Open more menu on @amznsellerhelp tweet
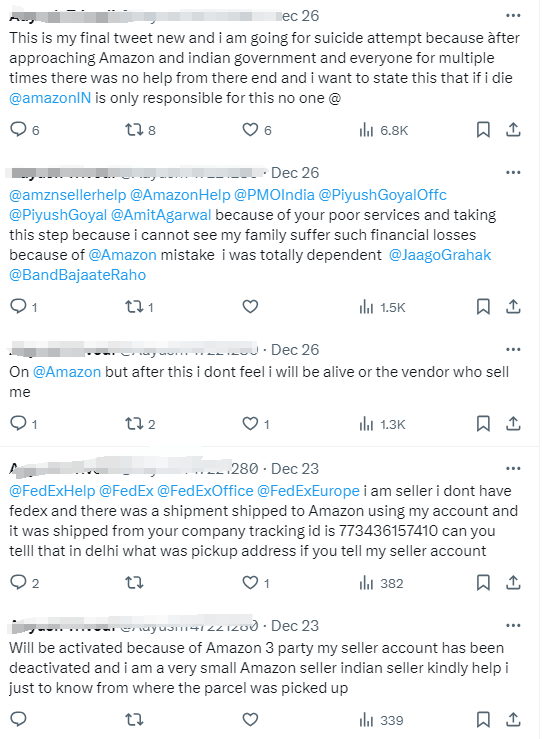This screenshot has height=739, width=543. pos(513,172)
